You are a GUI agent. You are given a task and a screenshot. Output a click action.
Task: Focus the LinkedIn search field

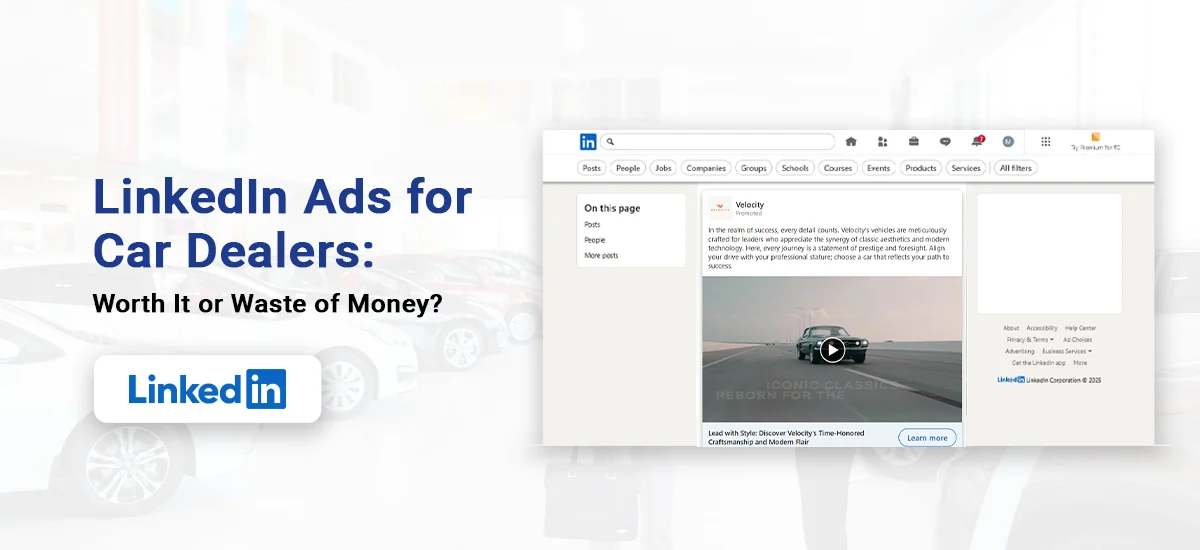click(718, 142)
